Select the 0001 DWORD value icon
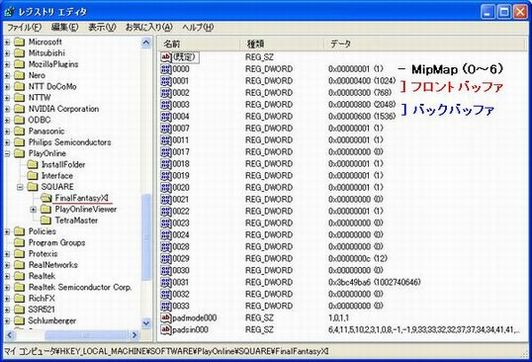This screenshot has height=362, width=532. 166,81
